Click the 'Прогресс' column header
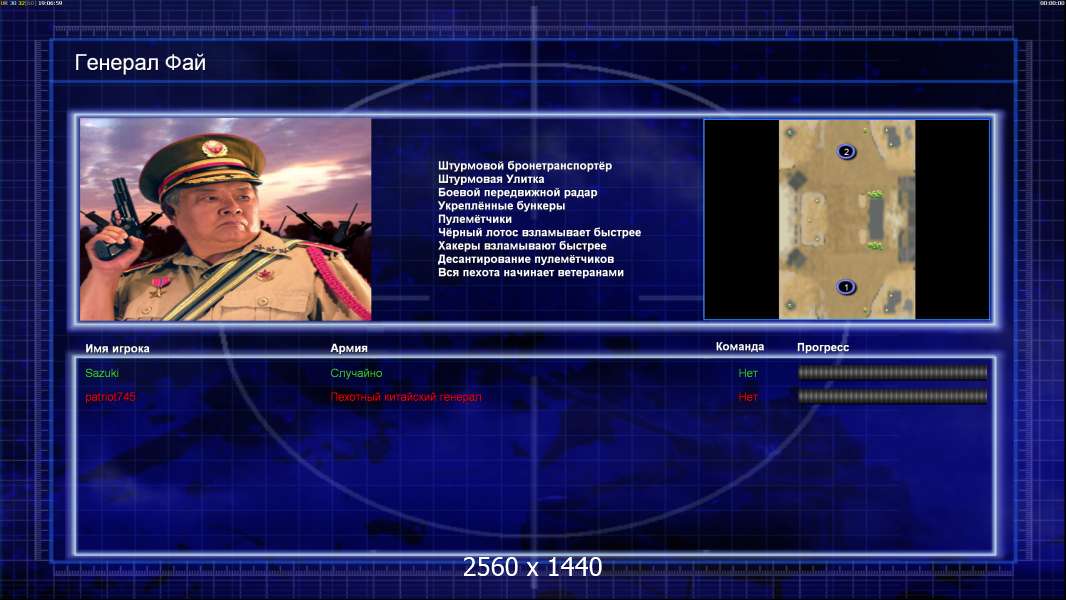1066x600 pixels. pyautogui.click(x=823, y=347)
